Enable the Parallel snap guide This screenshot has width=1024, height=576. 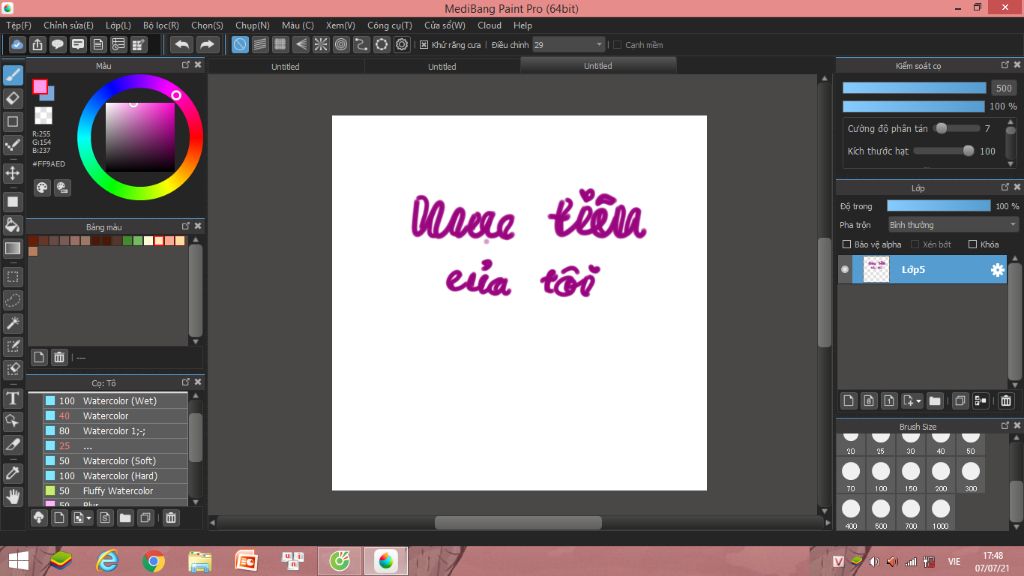tap(260, 44)
